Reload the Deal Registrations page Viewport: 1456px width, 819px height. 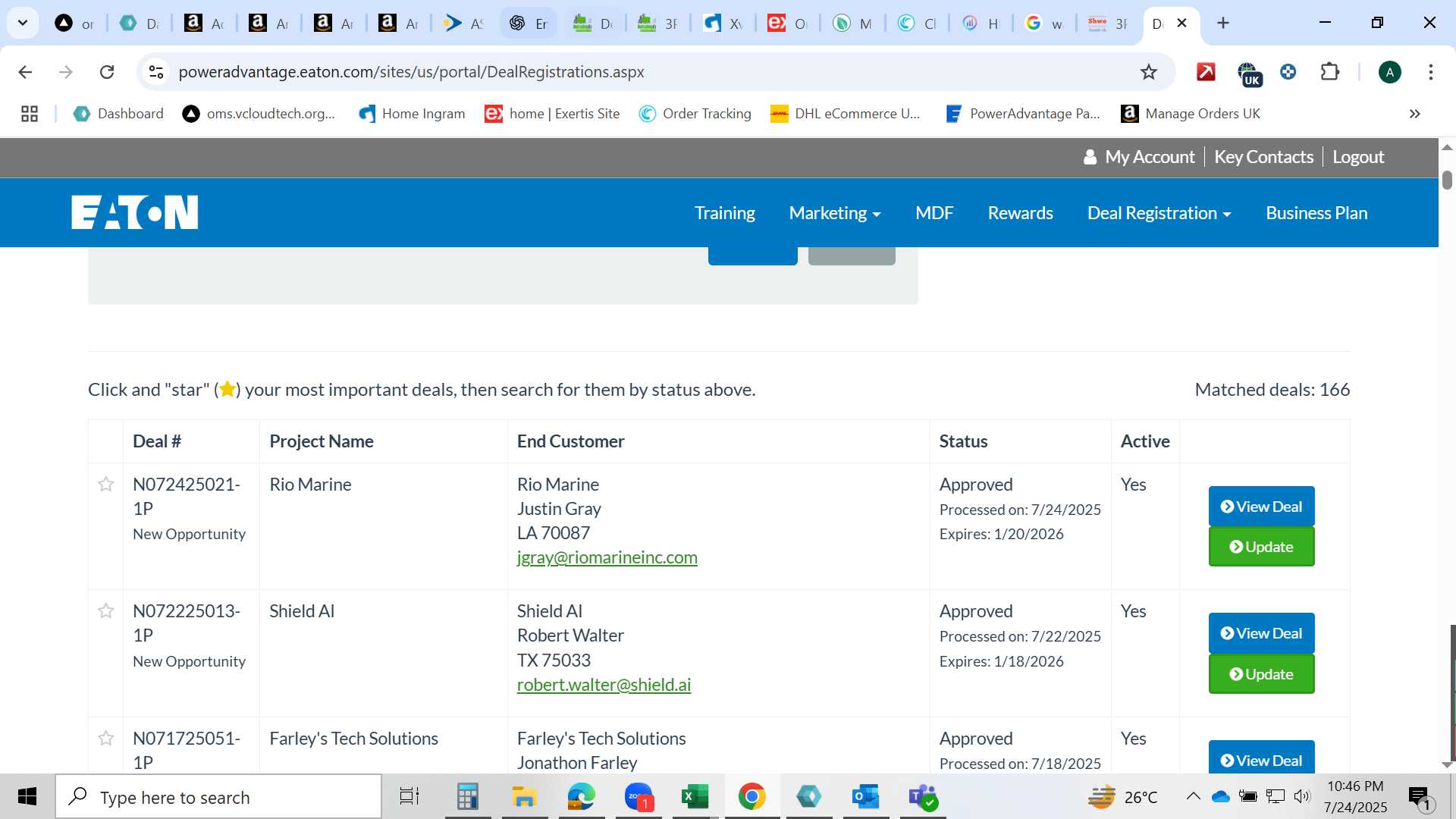point(107,72)
